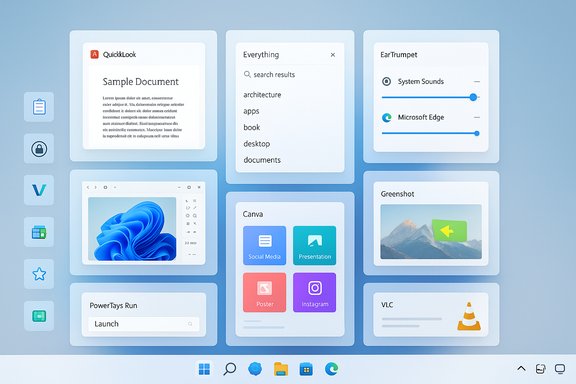Select the Presentation tile in Canva
Screen dimensions: 576x384
click(x=314, y=245)
